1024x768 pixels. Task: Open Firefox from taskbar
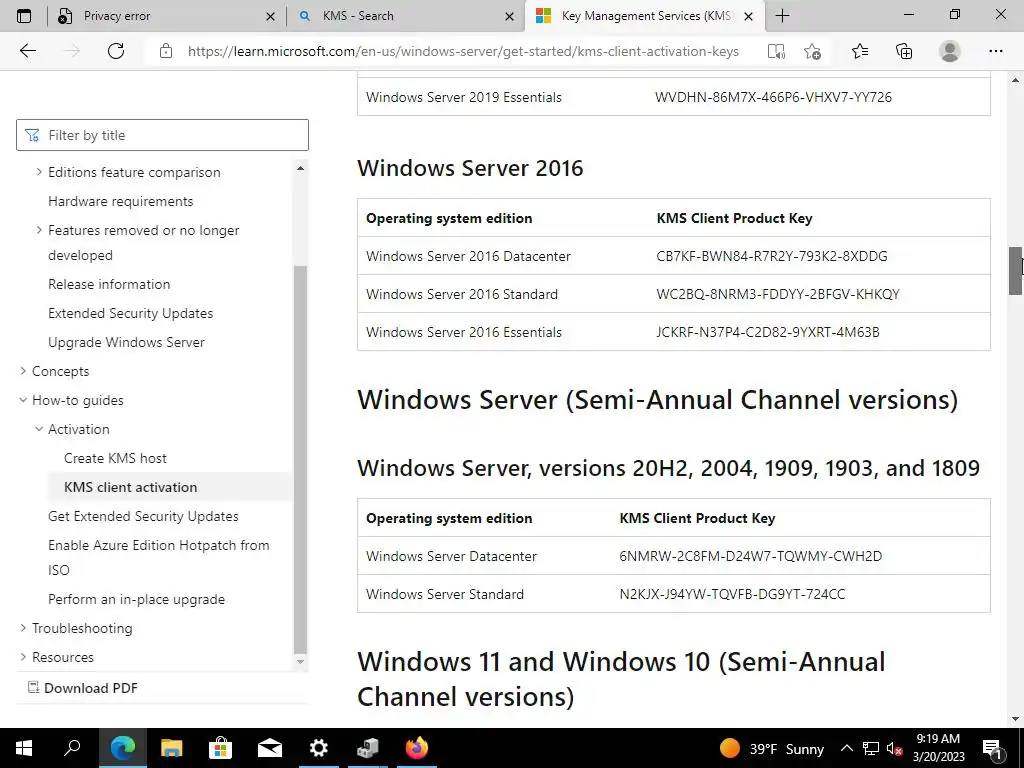417,748
